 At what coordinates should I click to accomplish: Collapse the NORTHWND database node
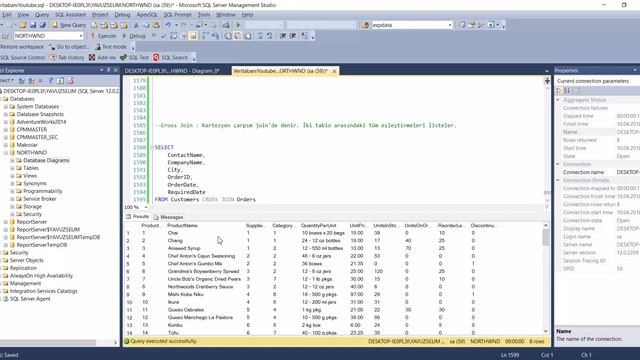pyautogui.click(x=6, y=153)
